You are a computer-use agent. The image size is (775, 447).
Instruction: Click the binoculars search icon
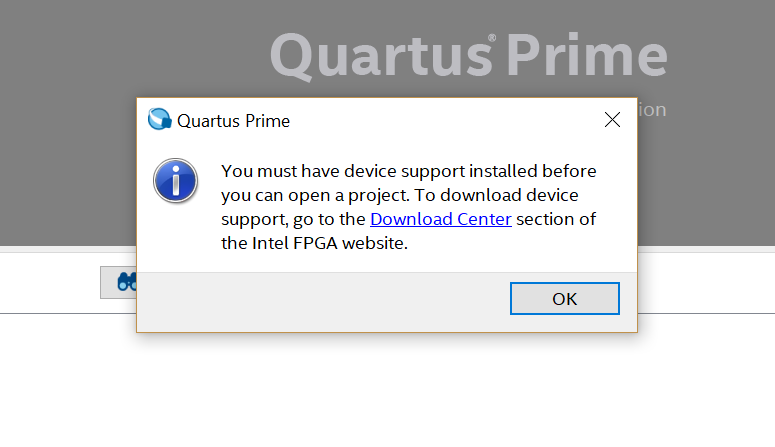click(126, 282)
